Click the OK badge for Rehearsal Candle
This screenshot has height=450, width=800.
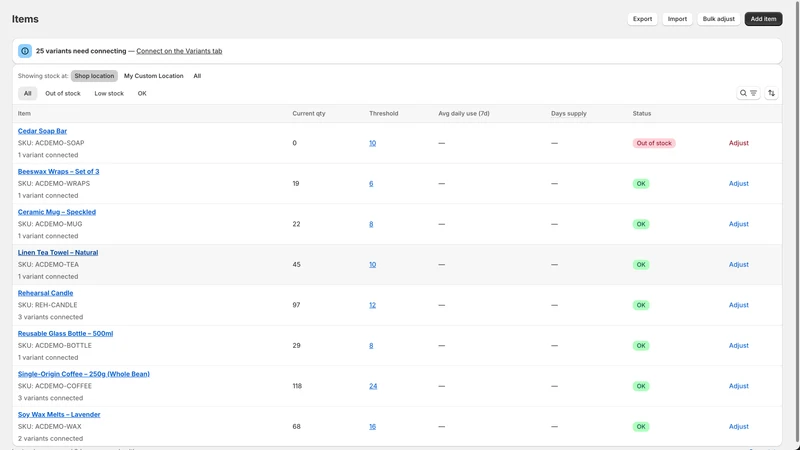pyautogui.click(x=641, y=305)
